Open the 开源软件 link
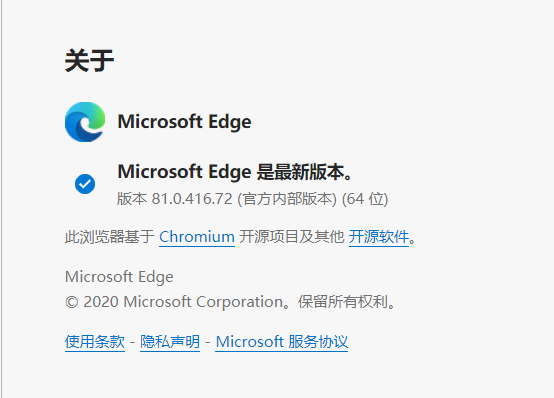The height and width of the screenshot is (398, 554). click(379, 236)
